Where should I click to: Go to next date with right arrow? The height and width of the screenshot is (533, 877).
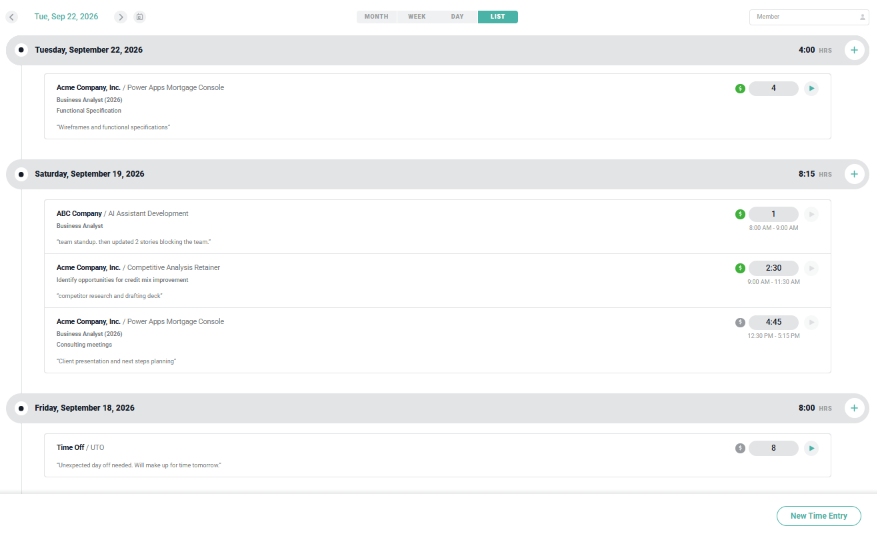(x=120, y=17)
